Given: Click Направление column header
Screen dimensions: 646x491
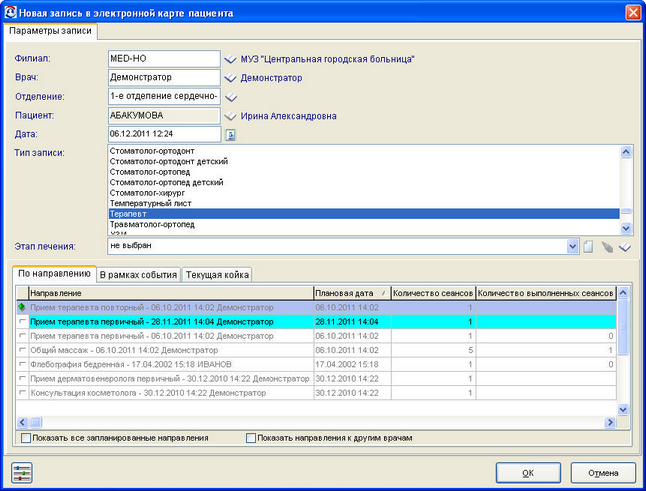Looking at the screenshot, I should [171, 293].
